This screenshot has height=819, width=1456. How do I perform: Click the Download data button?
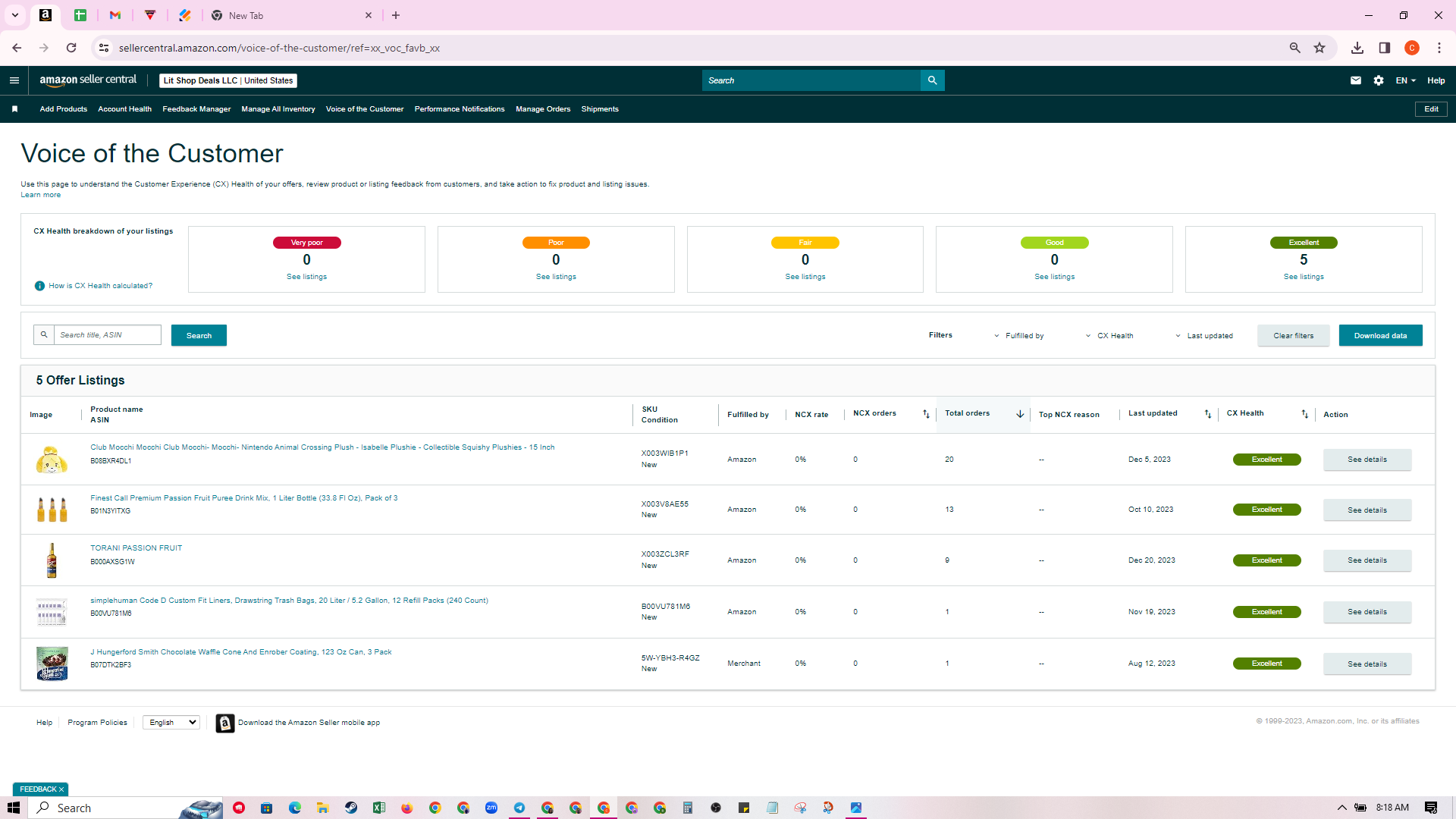pos(1381,336)
